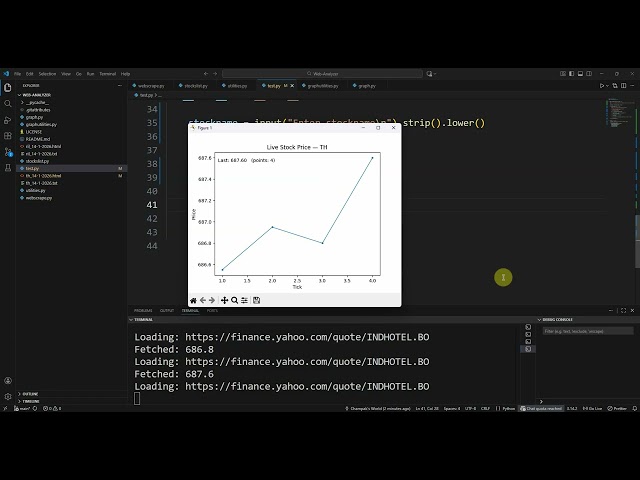Viewport: 640px width, 480px height.
Task: Toggle the secondary side bar layout icon
Action: coord(589,74)
